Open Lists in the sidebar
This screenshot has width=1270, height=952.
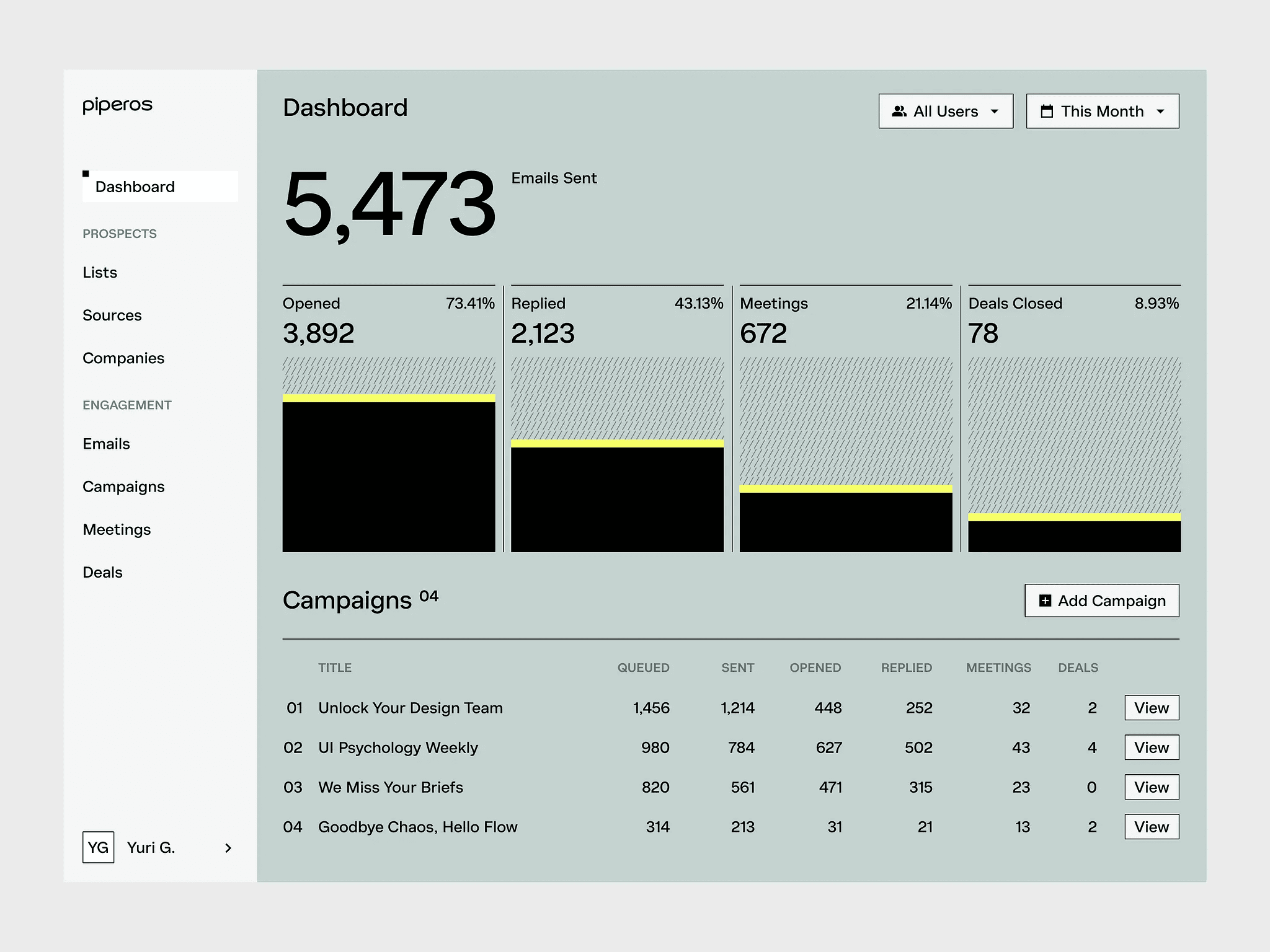pos(100,273)
